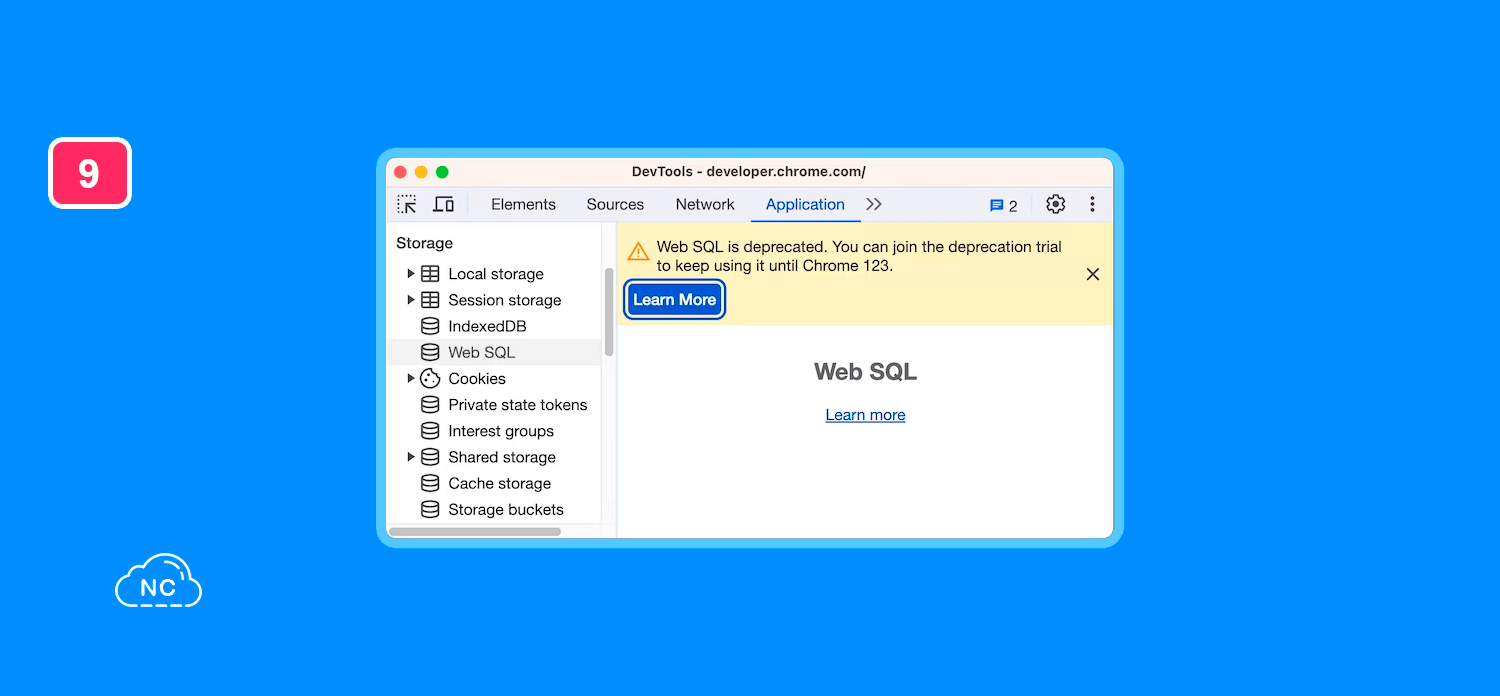Screen dimensions: 1500x696
Task: Select Local storage in the sidebar
Action: [x=496, y=274]
